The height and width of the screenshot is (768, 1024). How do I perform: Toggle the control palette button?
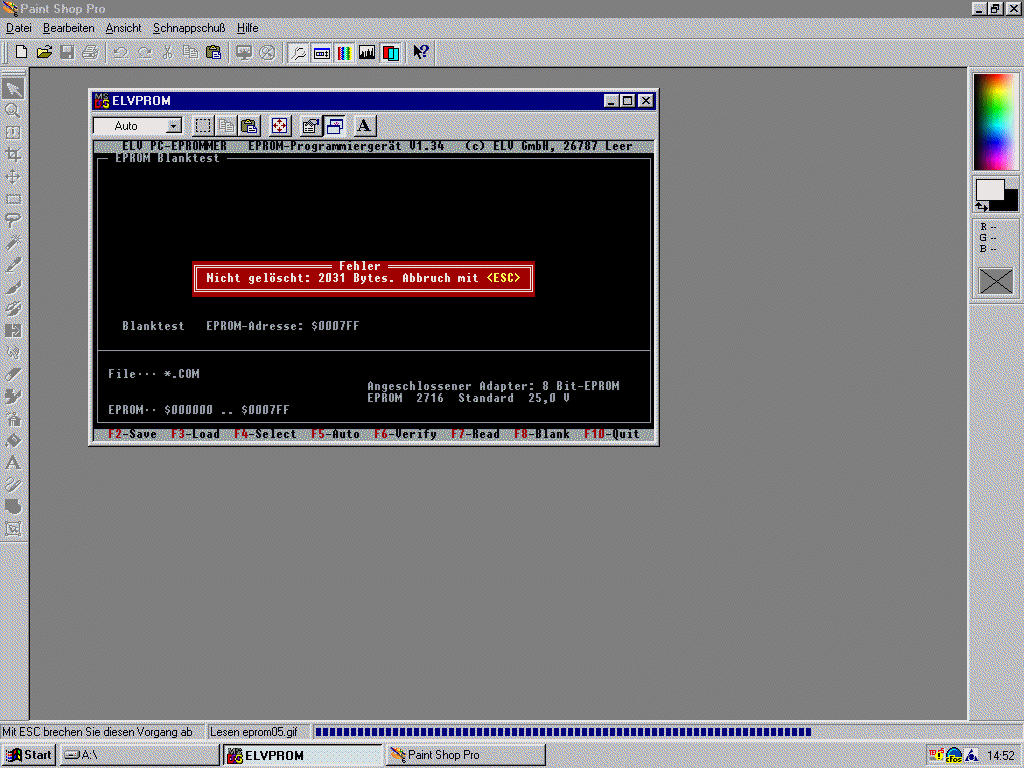tap(321, 52)
